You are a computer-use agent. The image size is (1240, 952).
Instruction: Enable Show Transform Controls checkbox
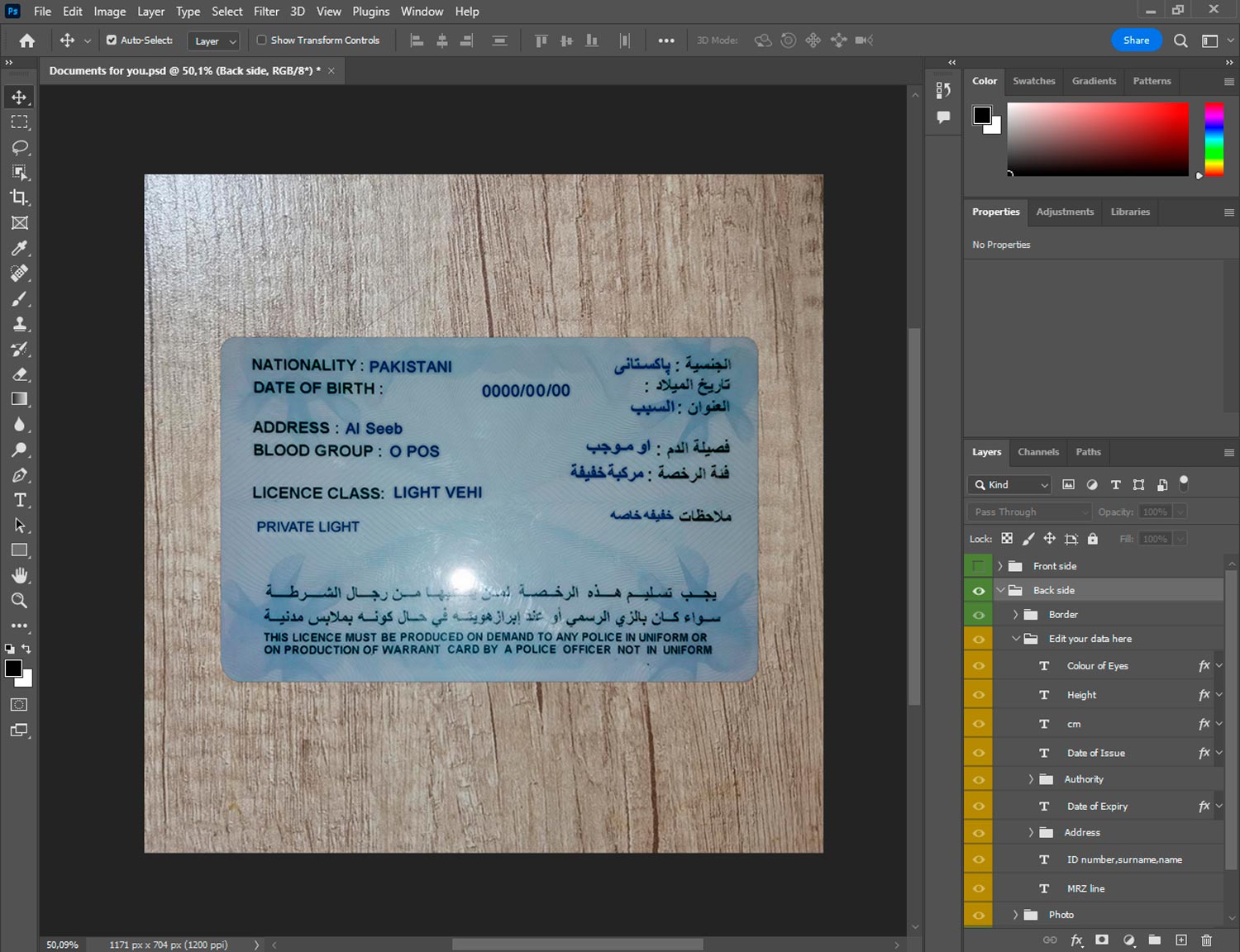pyautogui.click(x=262, y=40)
